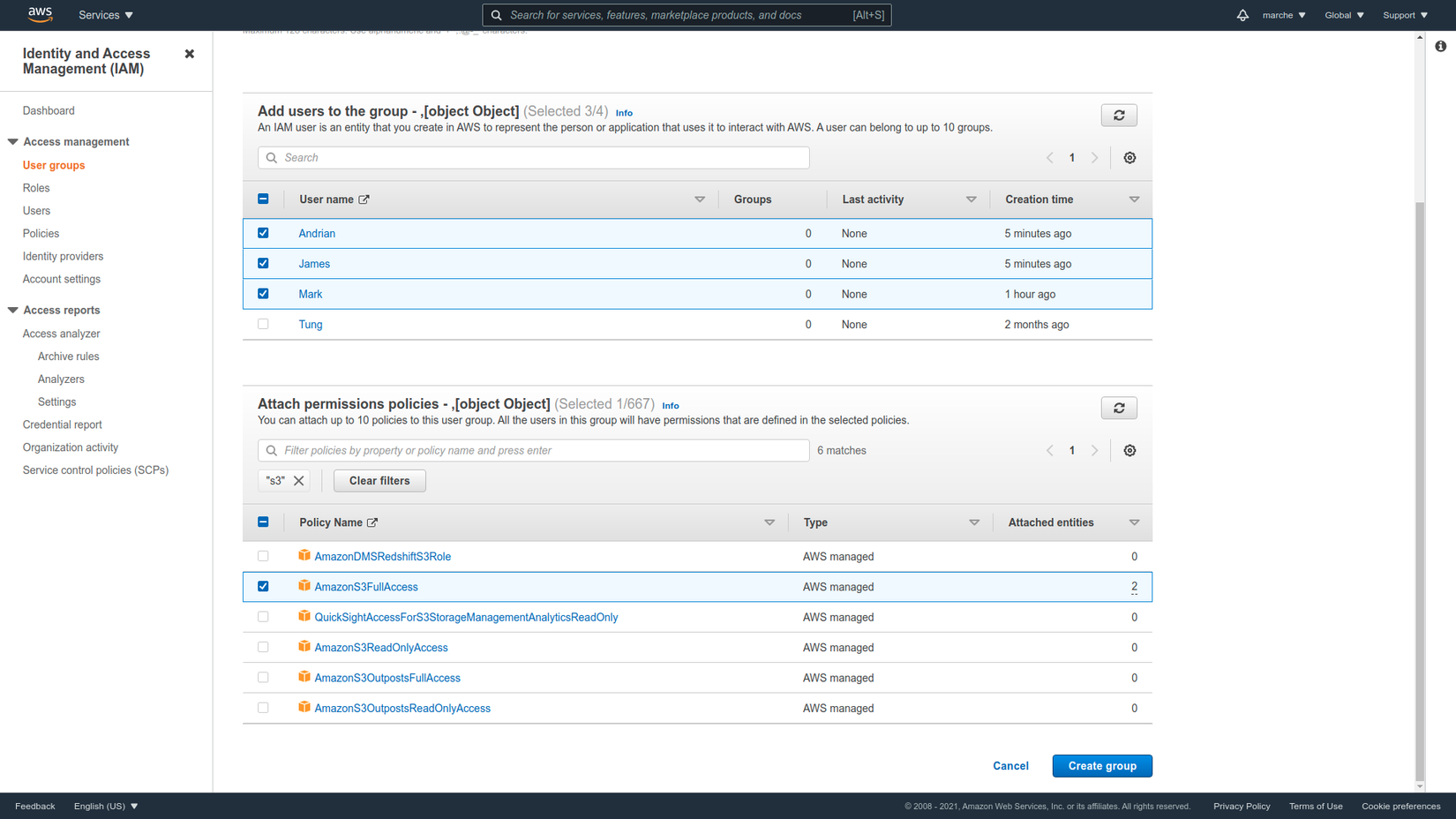Screen dimensions: 1456x819
Task: Click the Clear filters button
Action: tap(379, 481)
